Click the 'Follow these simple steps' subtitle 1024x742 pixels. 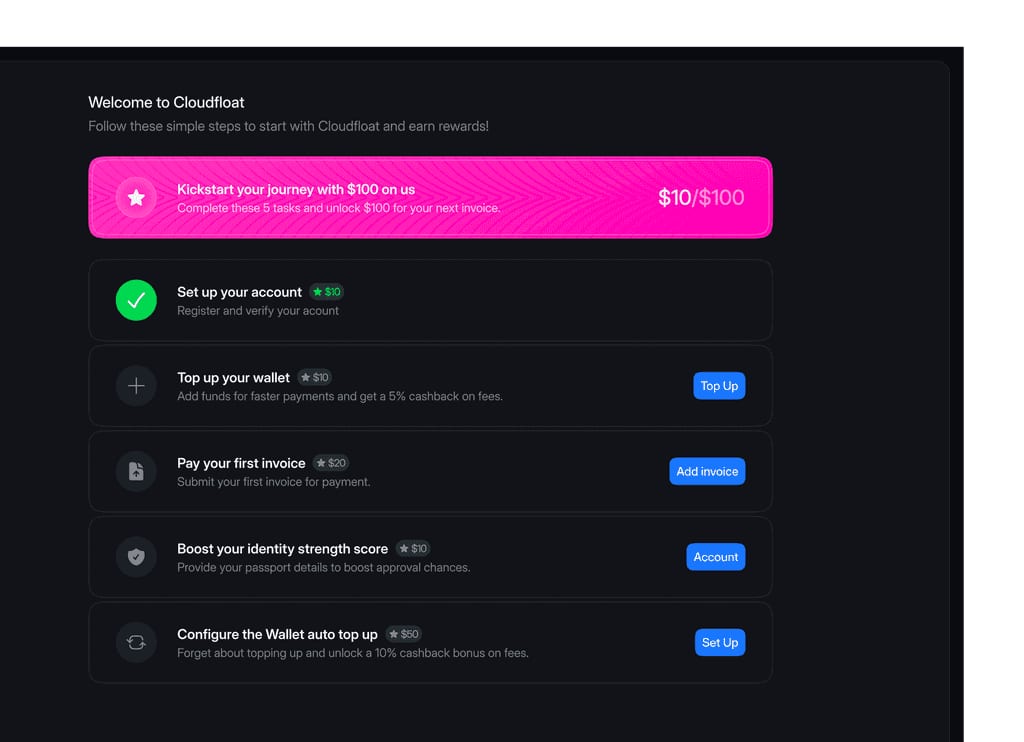(288, 126)
